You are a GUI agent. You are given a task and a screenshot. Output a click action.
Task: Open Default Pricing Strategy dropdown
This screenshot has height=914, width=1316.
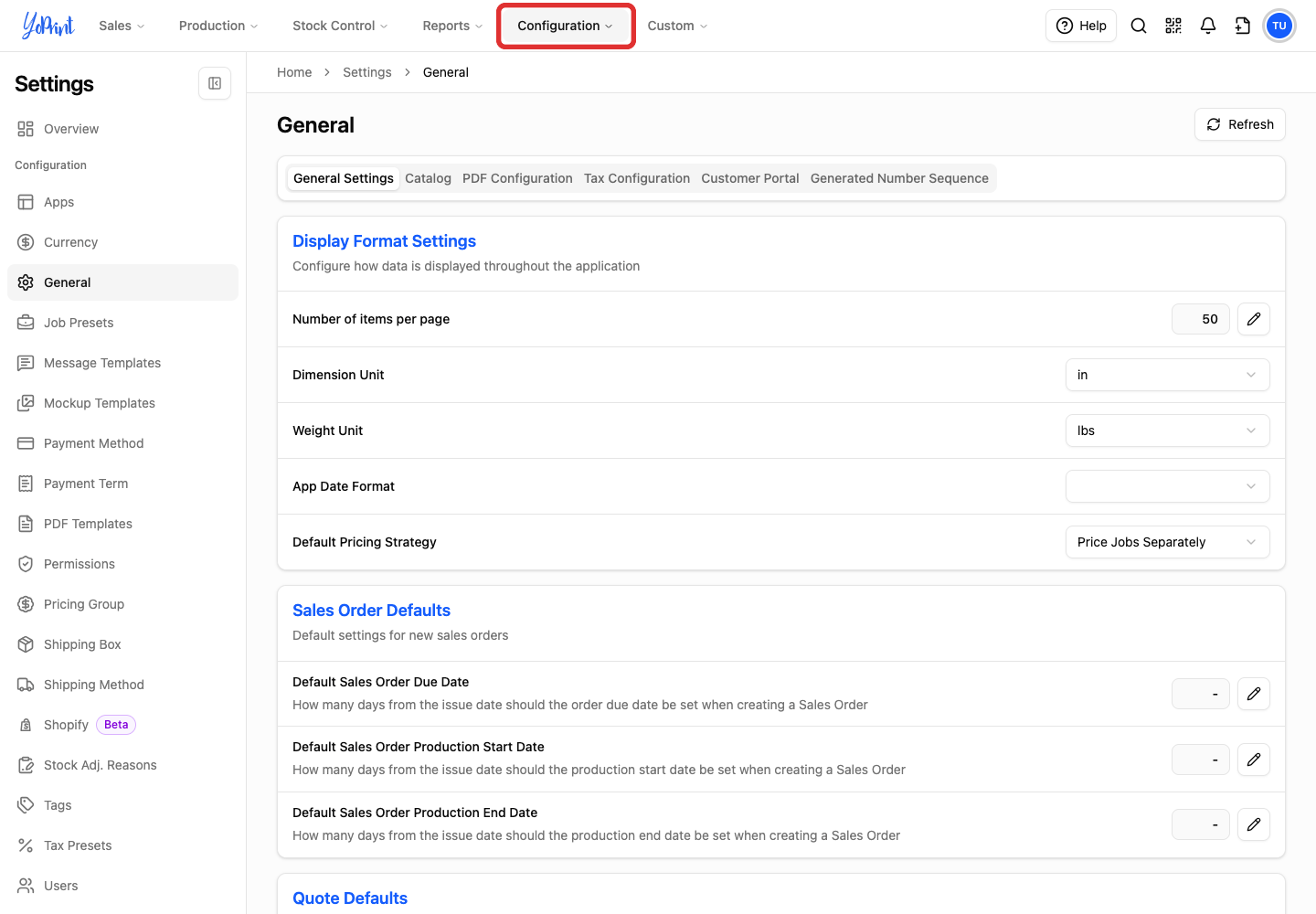click(x=1167, y=542)
